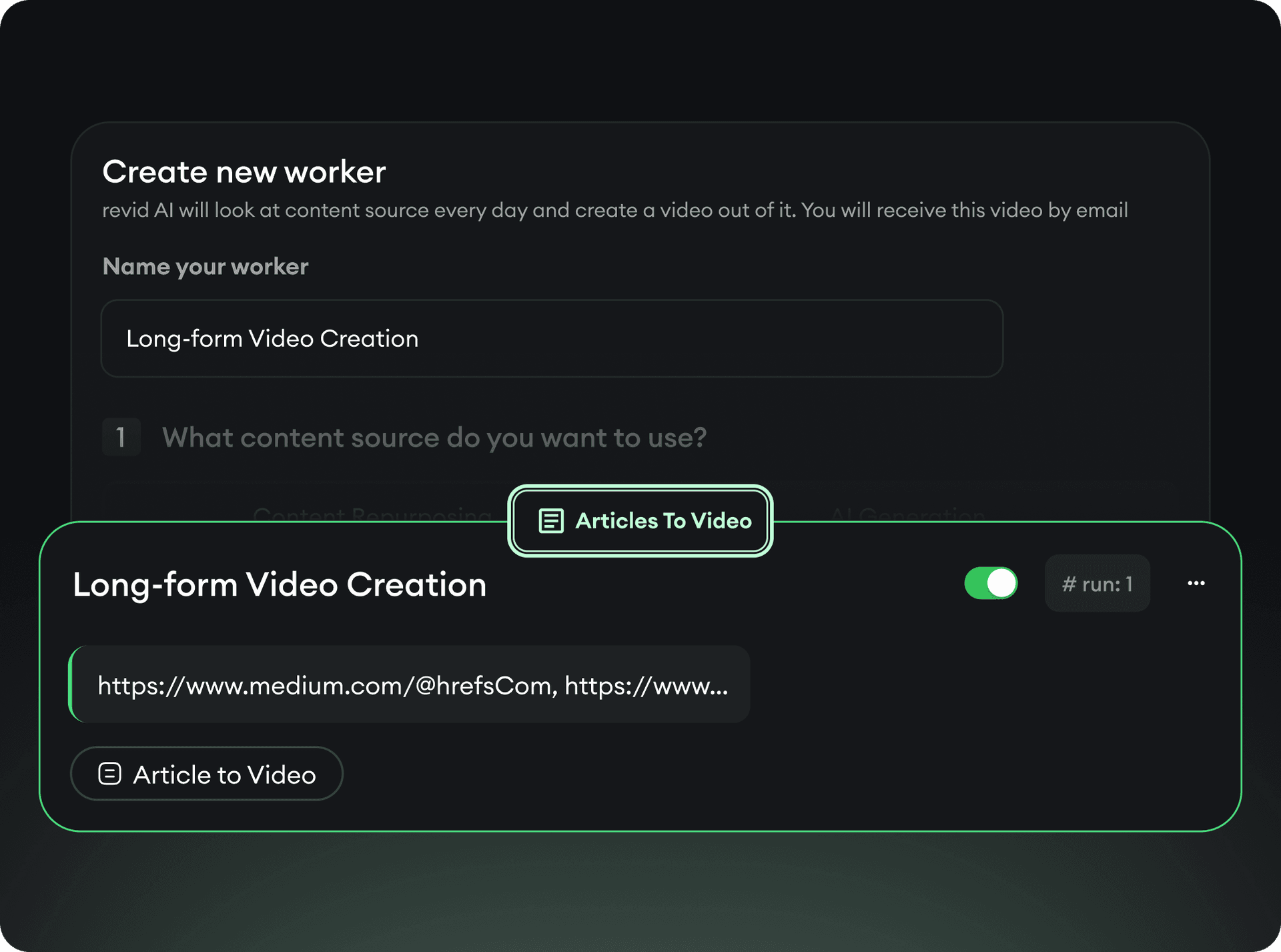Click the Article to Video chip label
Screen dimensions: 1281x952
click(x=224, y=775)
